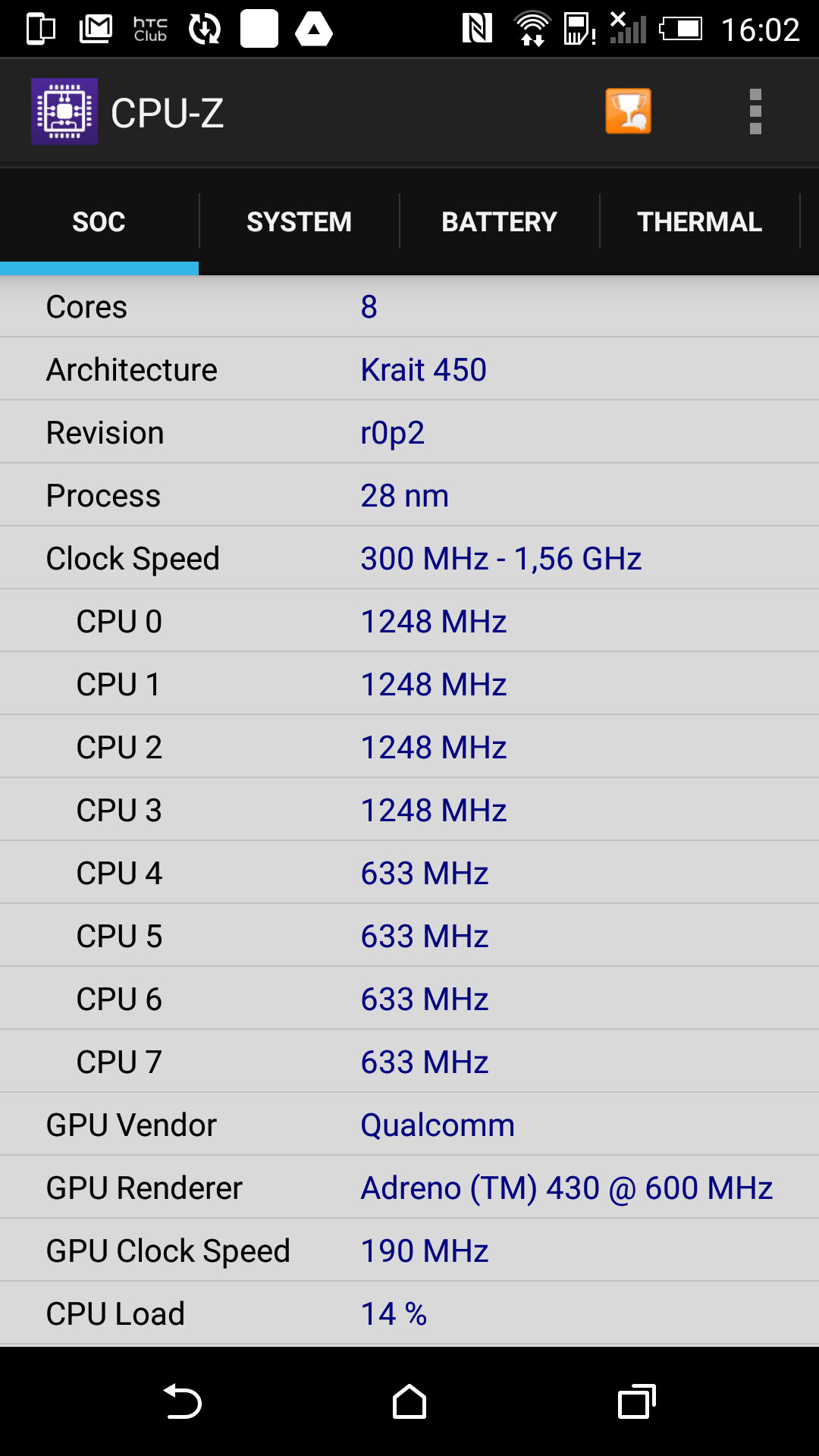The image size is (819, 1456).
Task: Tap the Architecture Krait 450 row
Action: tap(409, 369)
